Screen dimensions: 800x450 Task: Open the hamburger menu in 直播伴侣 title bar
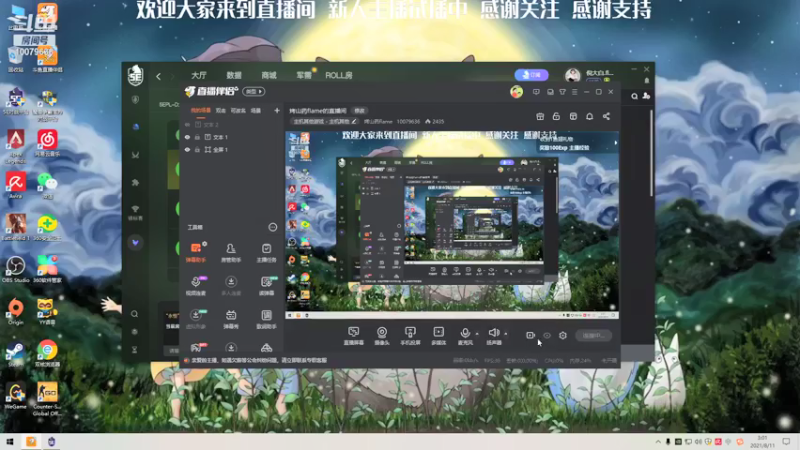(574, 92)
